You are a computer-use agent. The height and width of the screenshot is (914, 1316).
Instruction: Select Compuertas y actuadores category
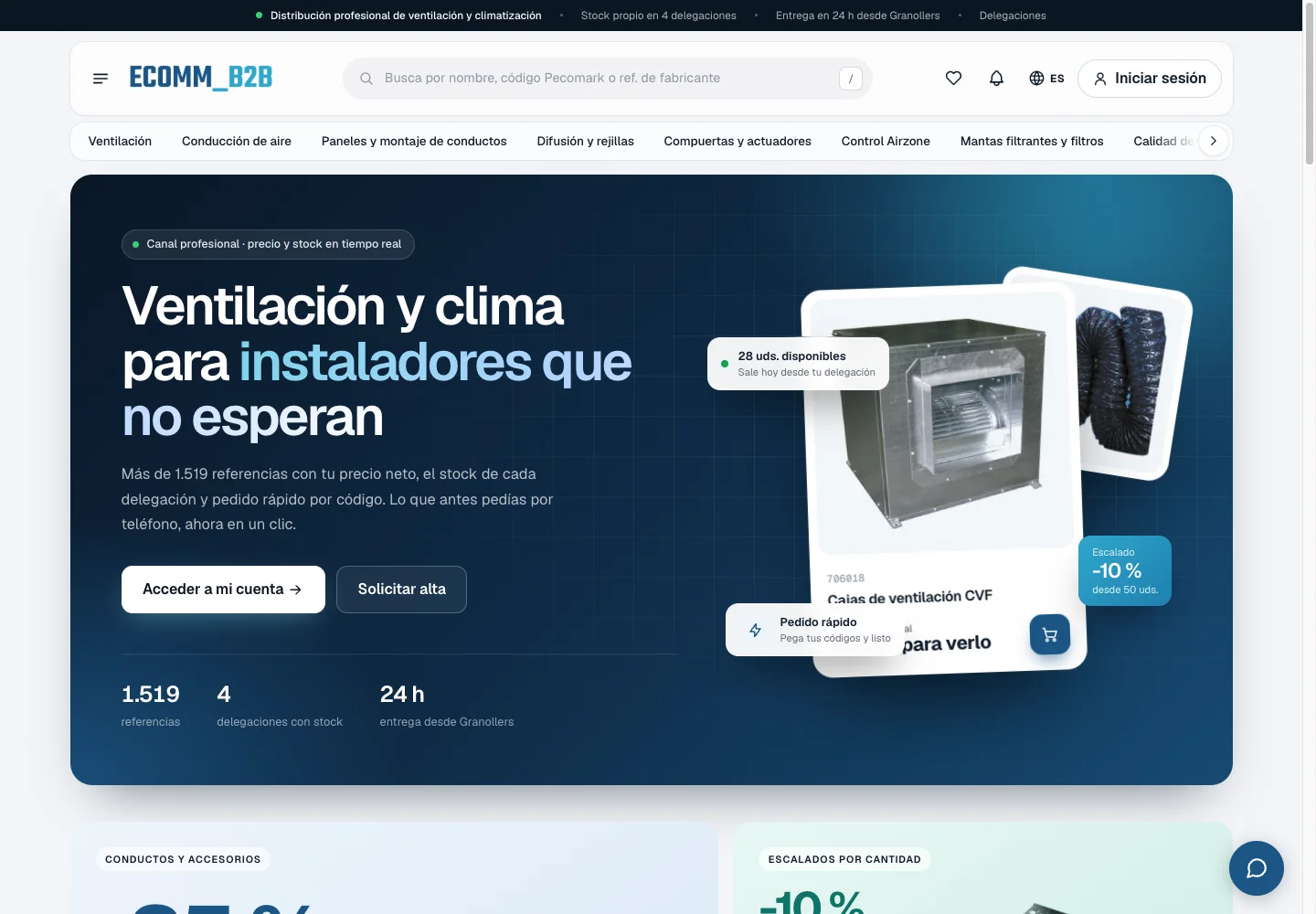coord(738,141)
